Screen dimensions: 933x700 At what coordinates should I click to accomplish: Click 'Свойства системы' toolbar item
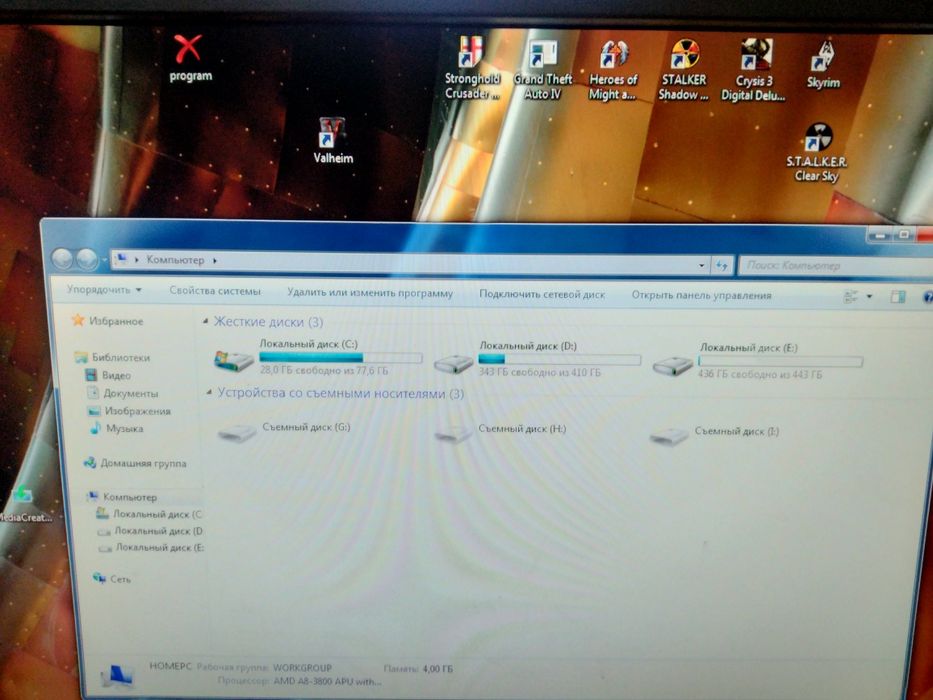(x=215, y=291)
